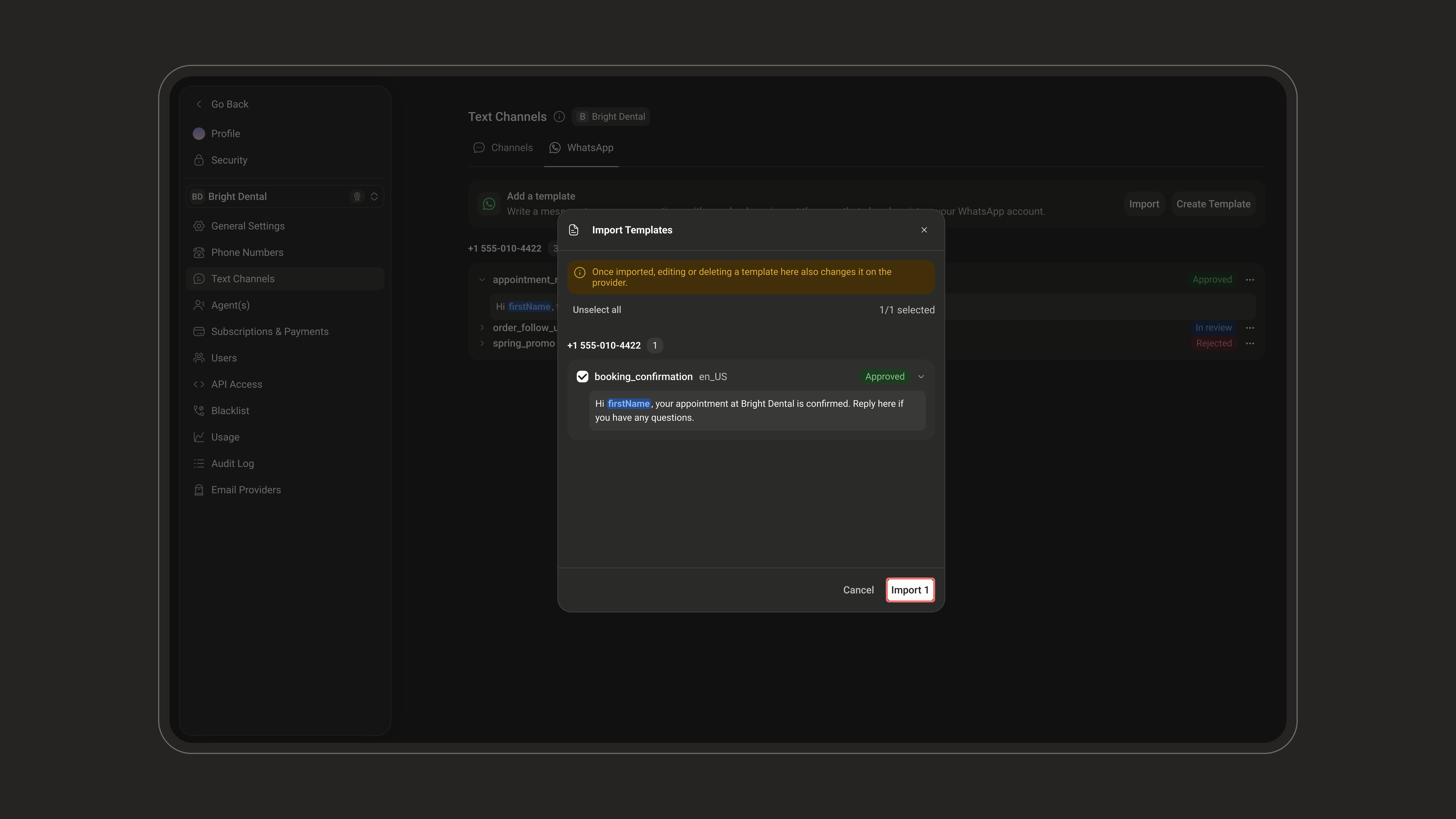
Task: Open the Profile avatar in the sidebar
Action: pos(199,133)
